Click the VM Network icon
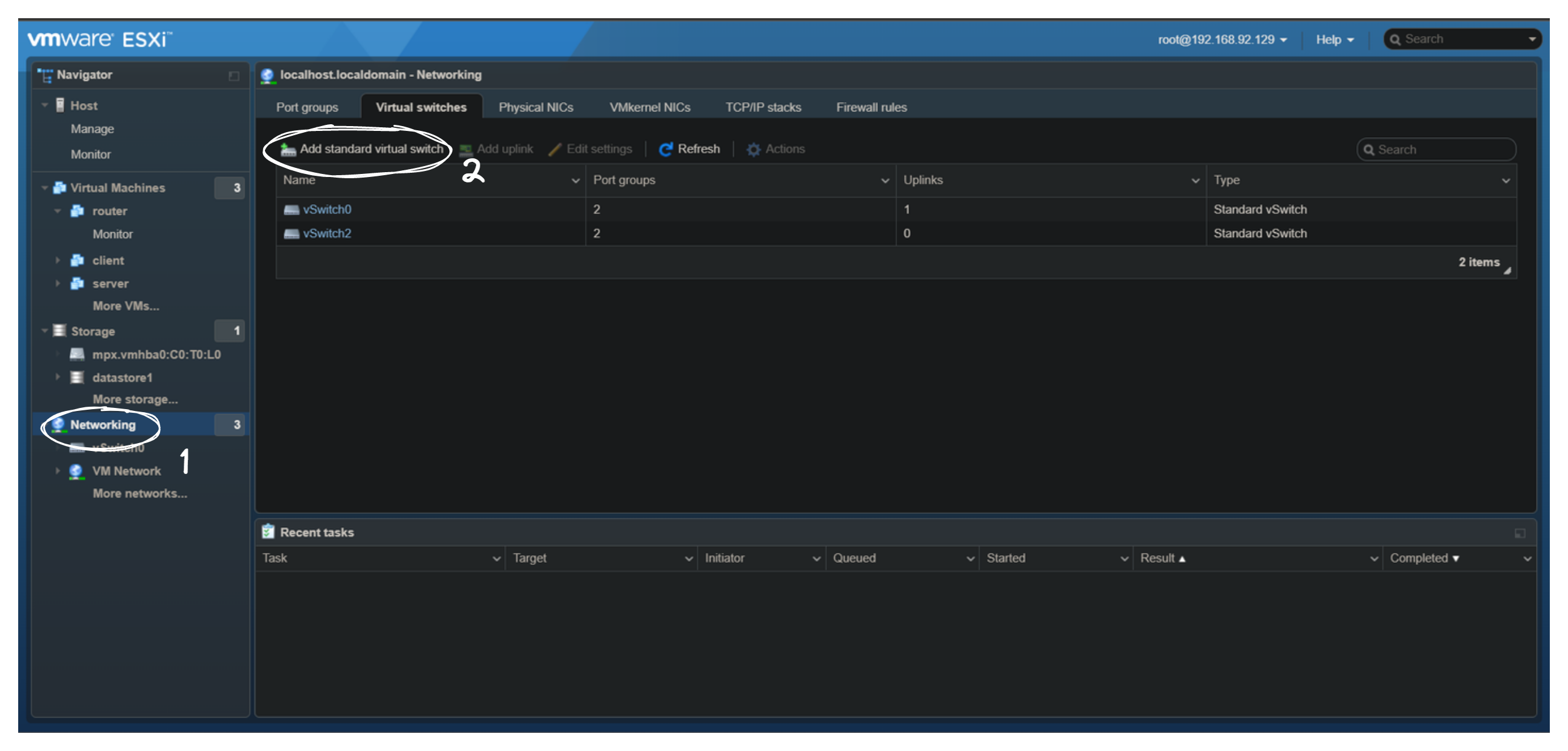Image resolution: width=1568 pixels, height=751 pixels. pos(76,471)
